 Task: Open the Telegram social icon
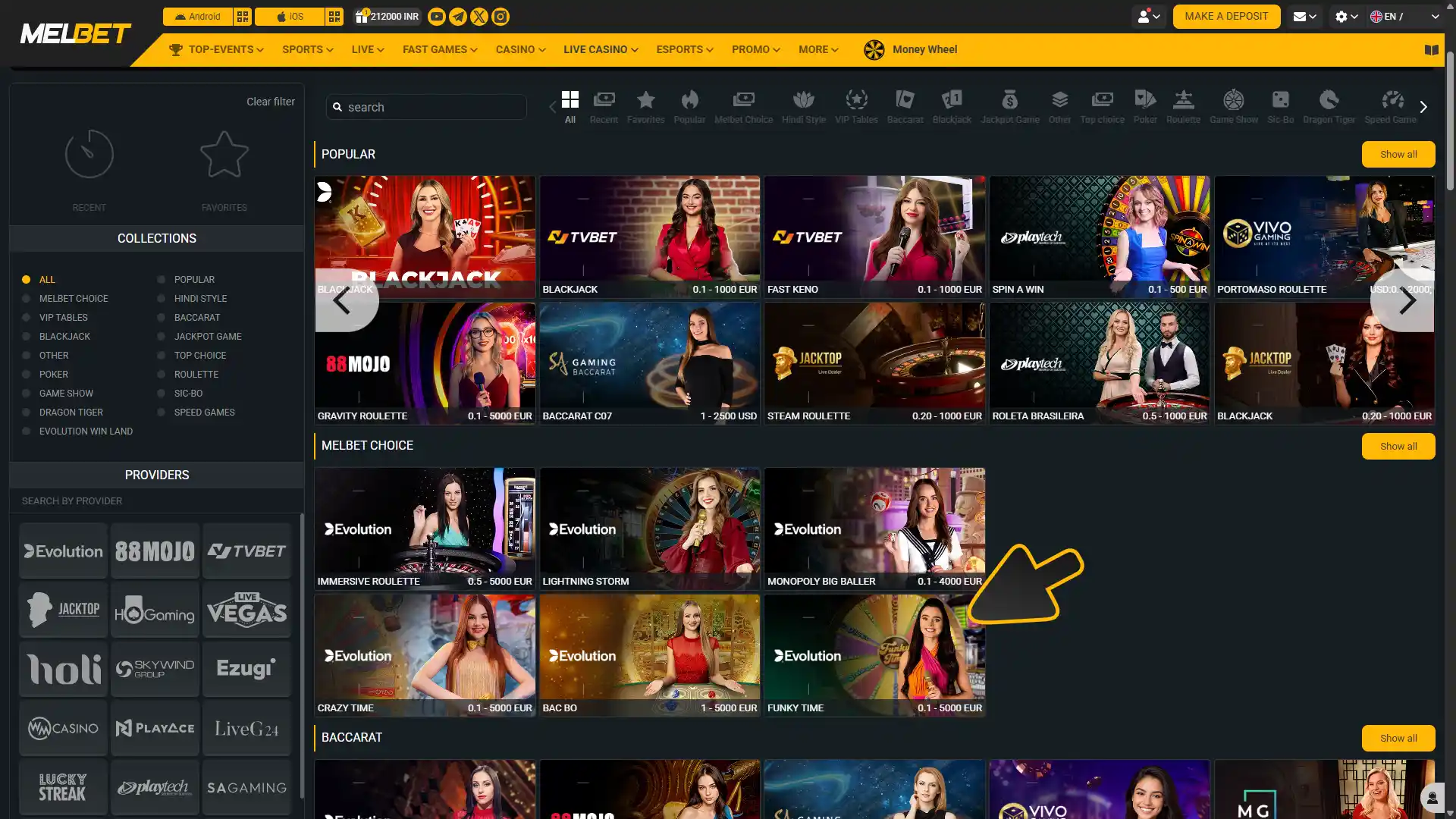click(x=458, y=17)
